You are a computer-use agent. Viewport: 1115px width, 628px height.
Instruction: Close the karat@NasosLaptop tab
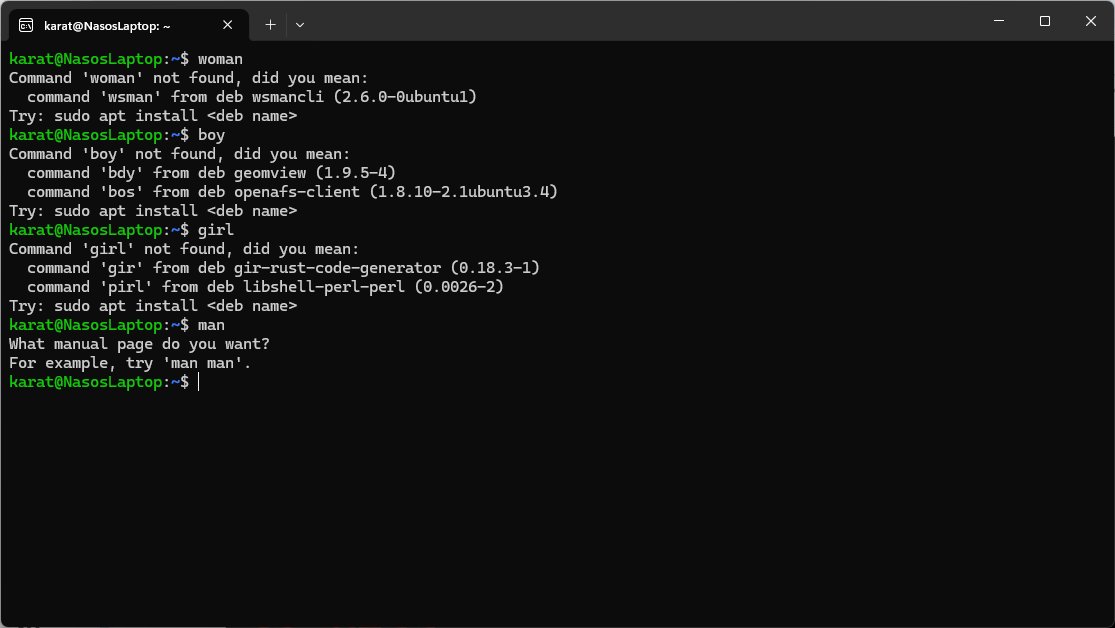click(228, 25)
